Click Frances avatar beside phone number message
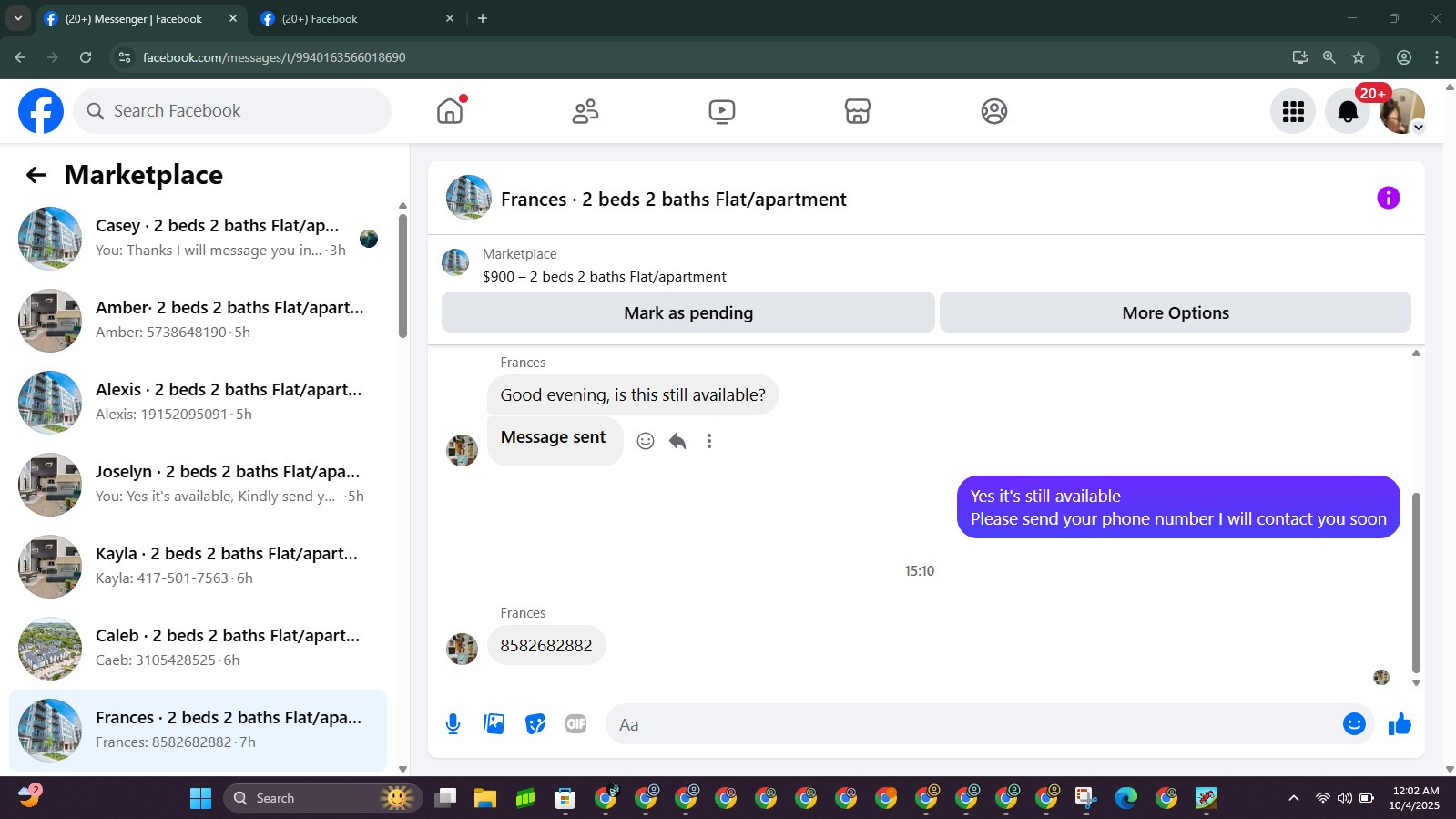The height and width of the screenshot is (819, 1456). coord(462,649)
